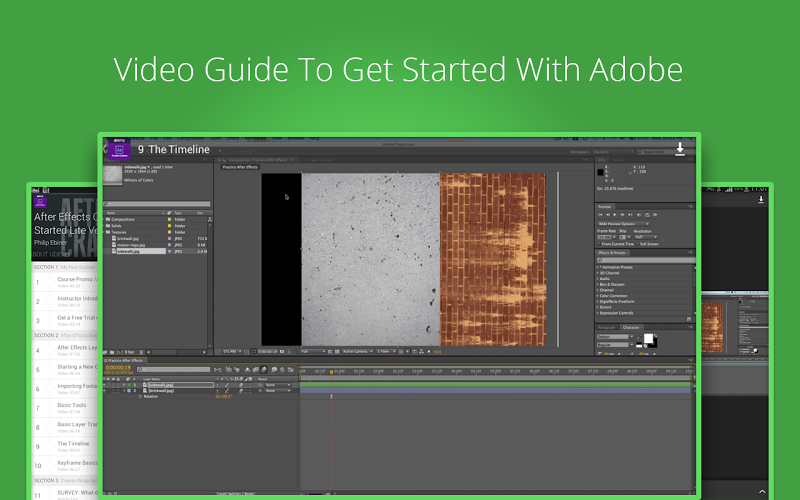Click the white fill color swatch
The height and width of the screenshot is (500, 800).
(648, 338)
